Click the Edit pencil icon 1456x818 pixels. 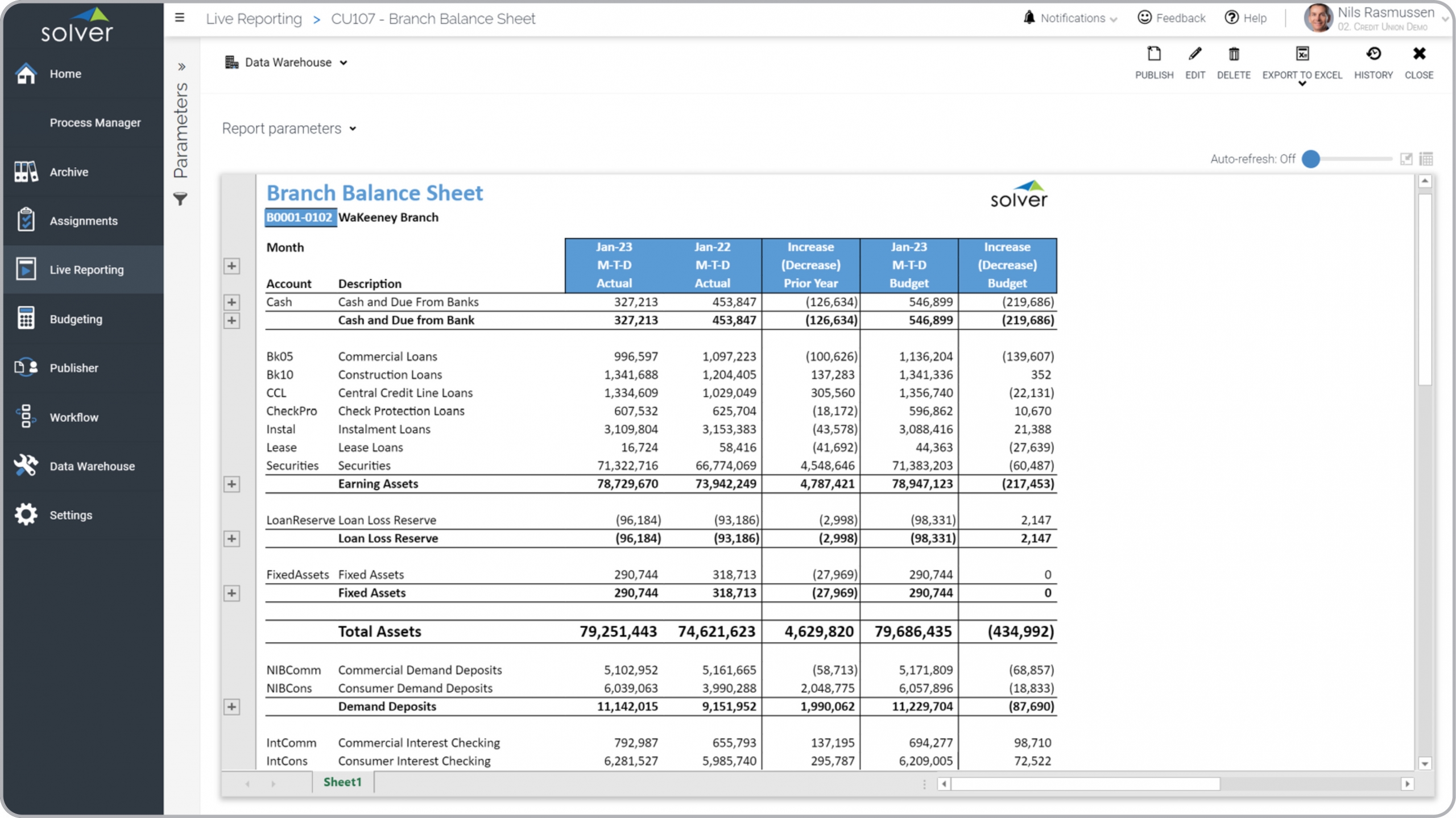click(1194, 54)
